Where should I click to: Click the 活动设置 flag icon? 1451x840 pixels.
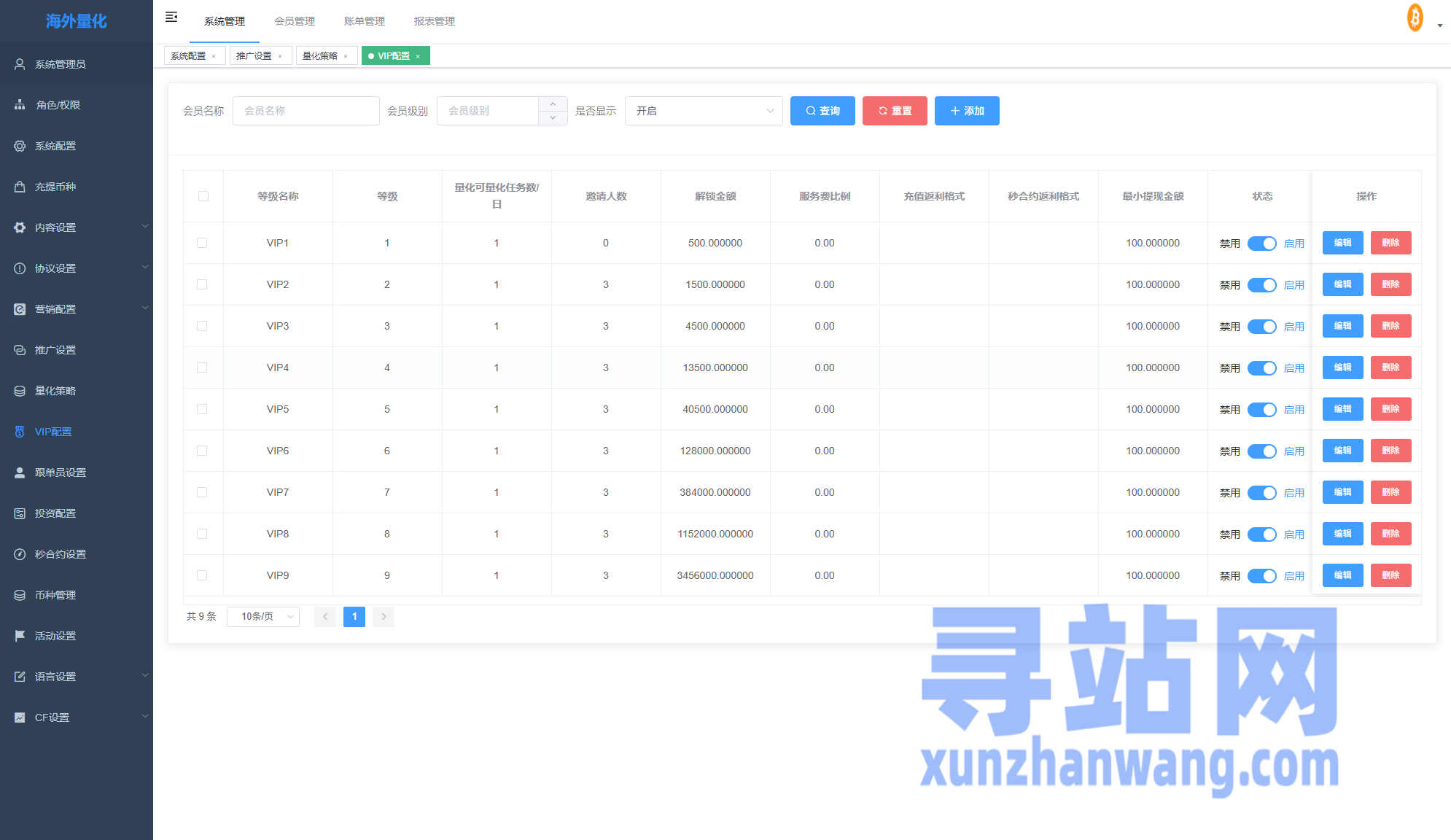20,636
